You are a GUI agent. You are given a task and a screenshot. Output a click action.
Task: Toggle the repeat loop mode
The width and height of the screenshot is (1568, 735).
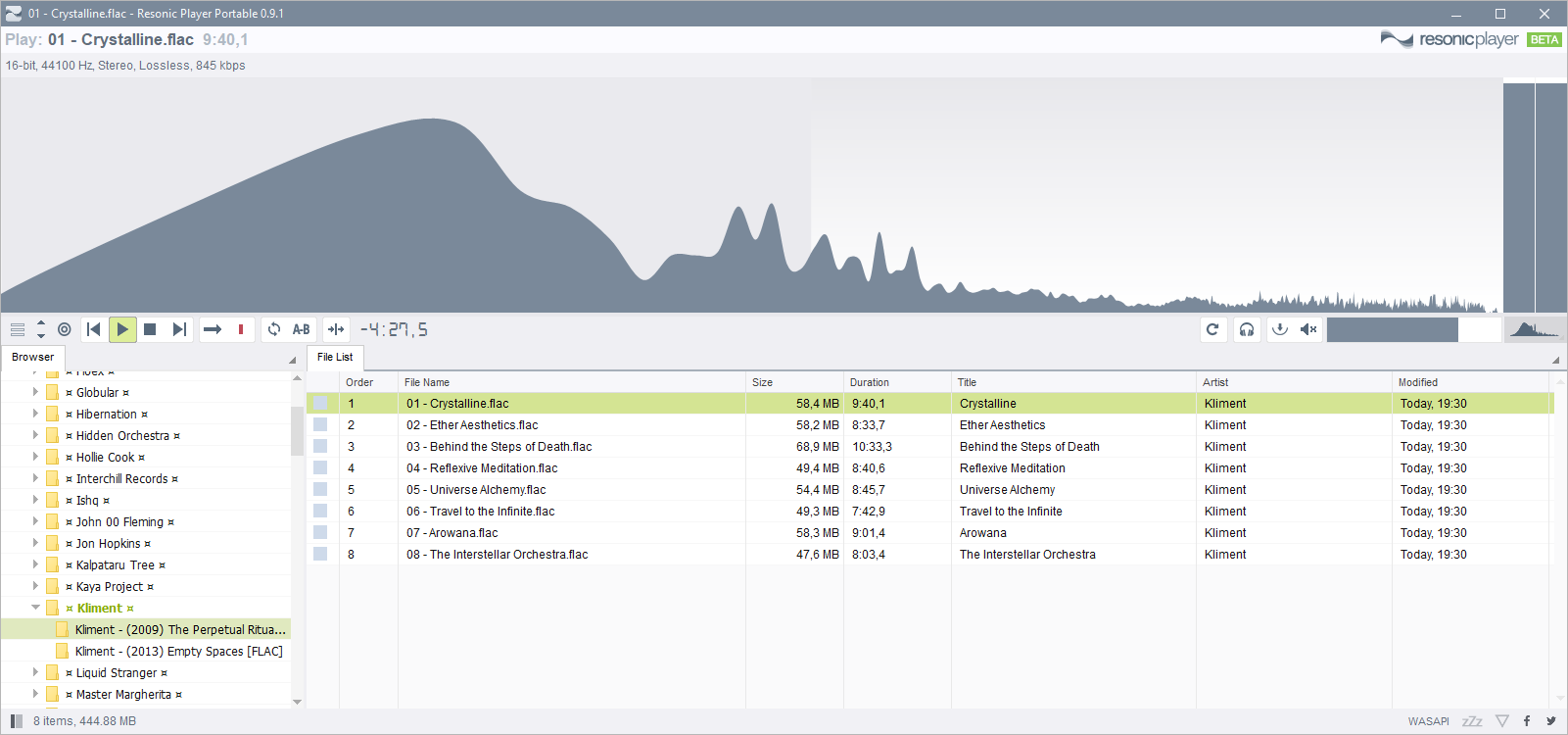274,329
